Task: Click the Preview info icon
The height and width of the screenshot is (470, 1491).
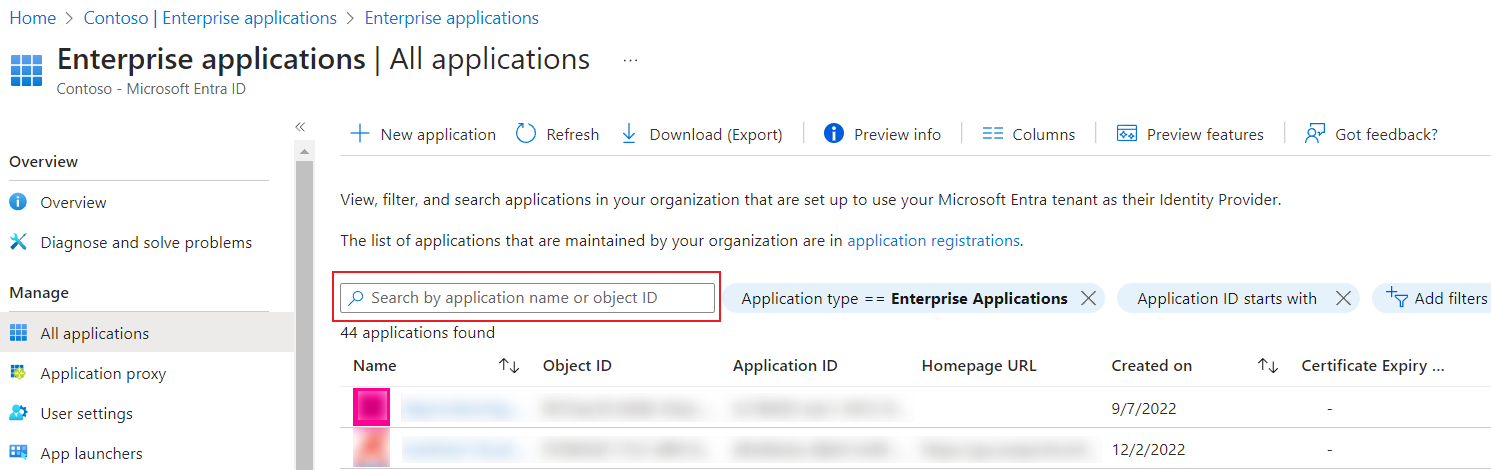Action: click(834, 134)
